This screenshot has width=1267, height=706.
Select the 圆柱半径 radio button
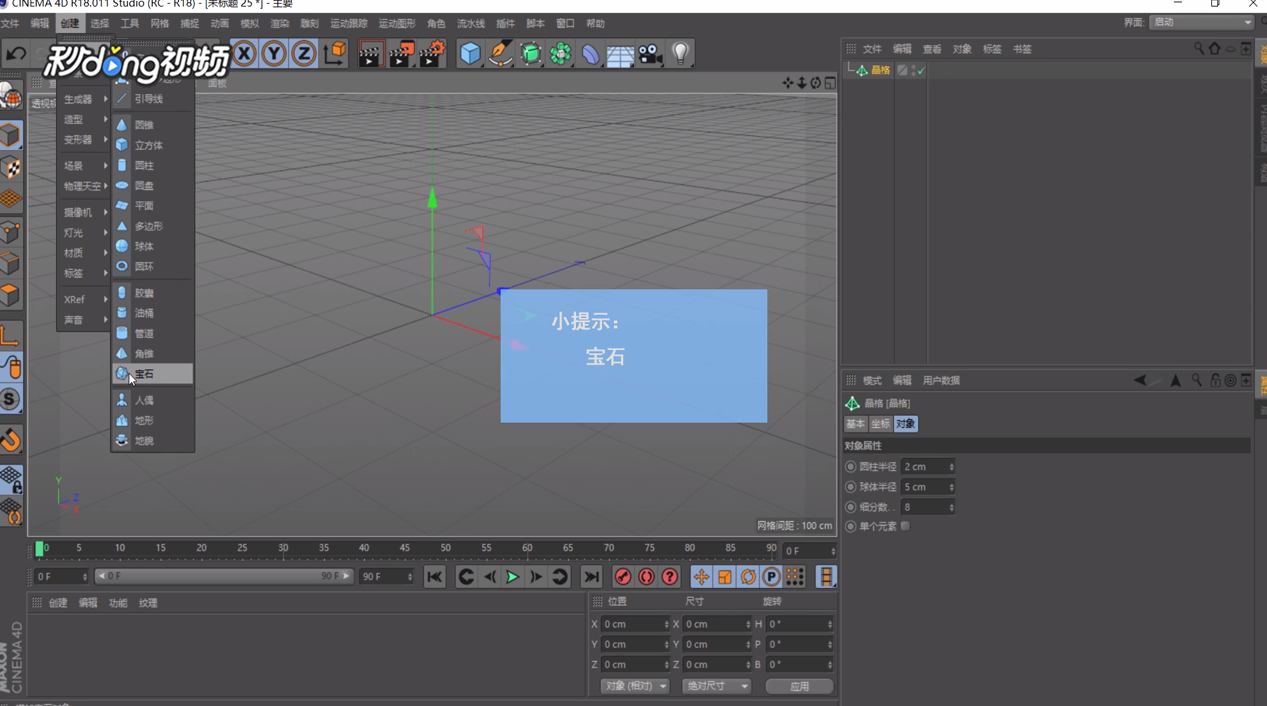tap(851, 467)
